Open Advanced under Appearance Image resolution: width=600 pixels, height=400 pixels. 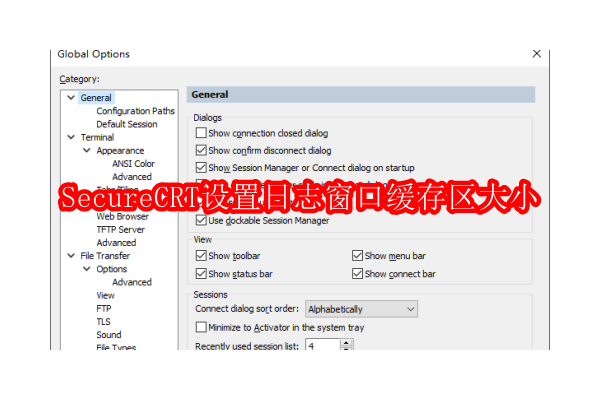132,176
